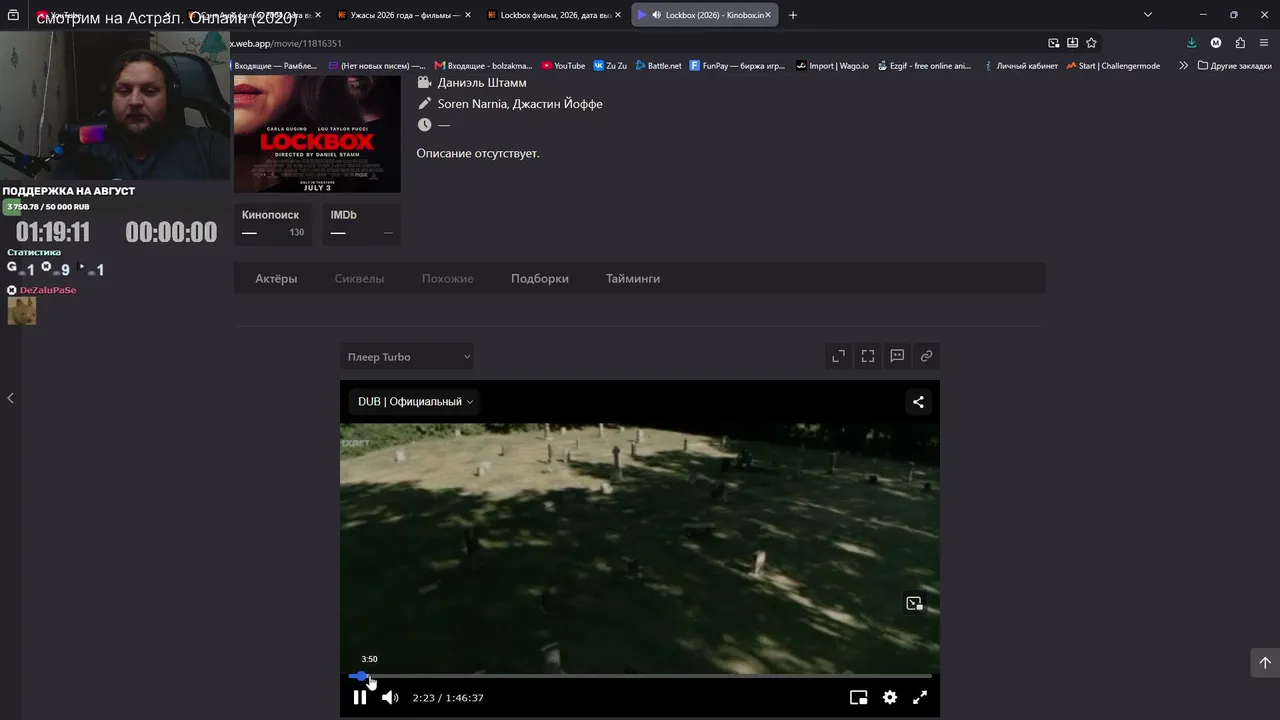
Task: Open the Start | Challengermode bookmark
Action: [x=1113, y=66]
